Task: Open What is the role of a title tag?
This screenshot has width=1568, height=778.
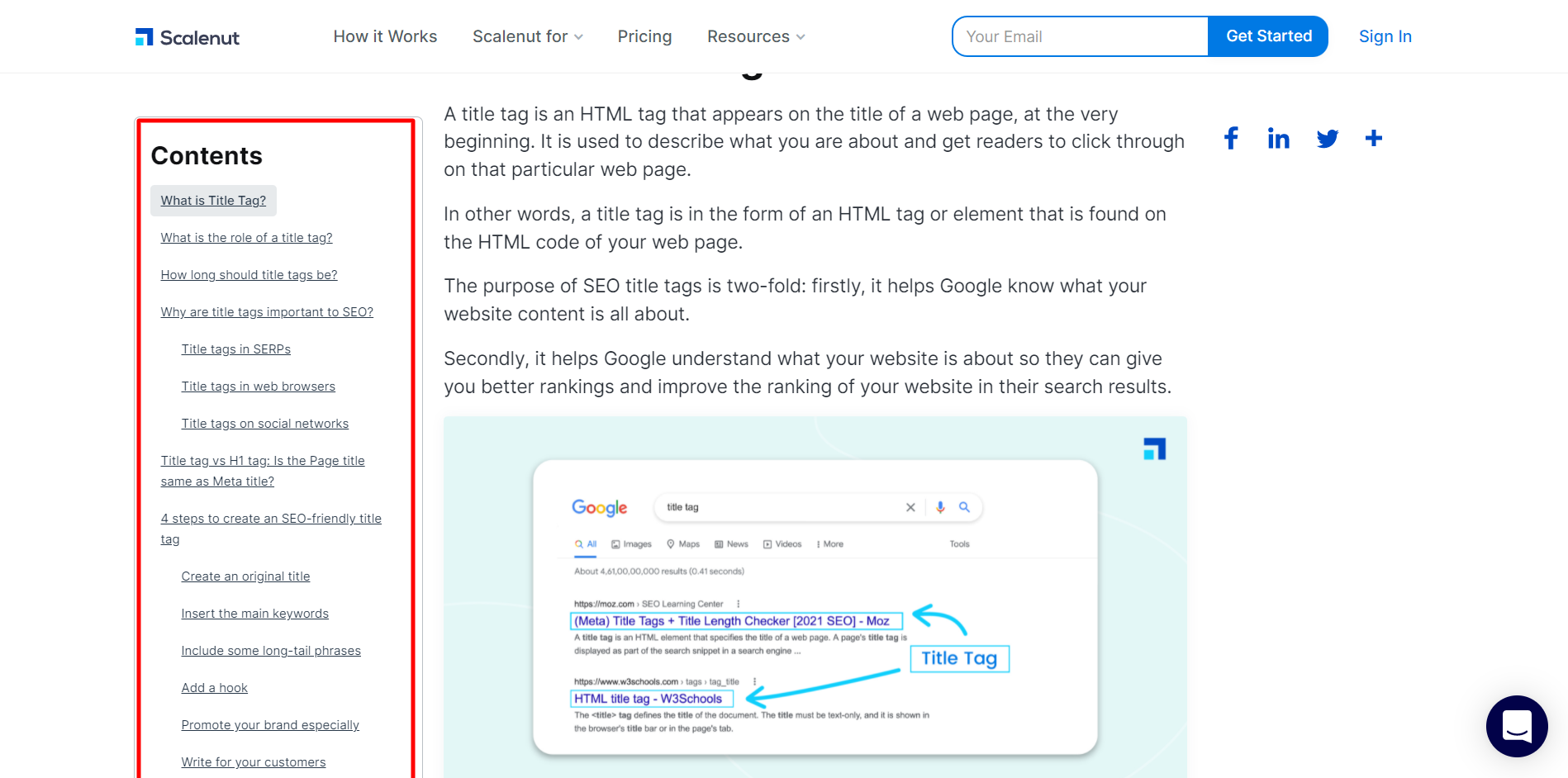Action: tap(246, 238)
